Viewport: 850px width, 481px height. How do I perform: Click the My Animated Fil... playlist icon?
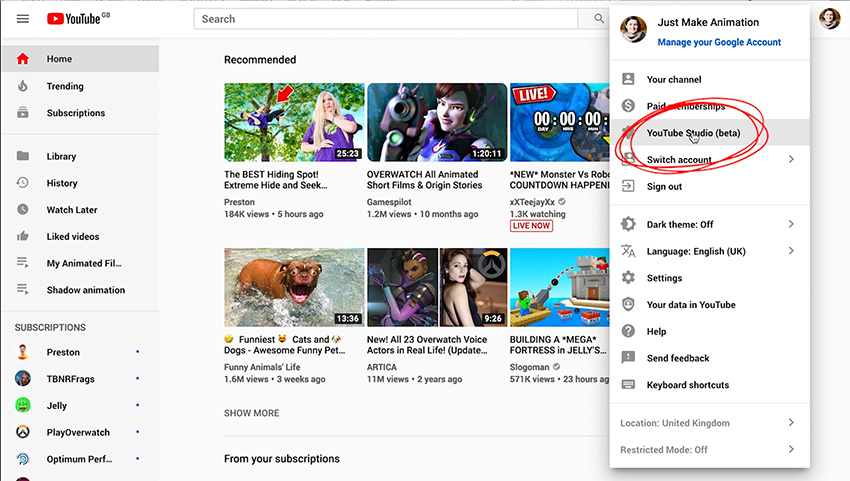[x=23, y=262]
